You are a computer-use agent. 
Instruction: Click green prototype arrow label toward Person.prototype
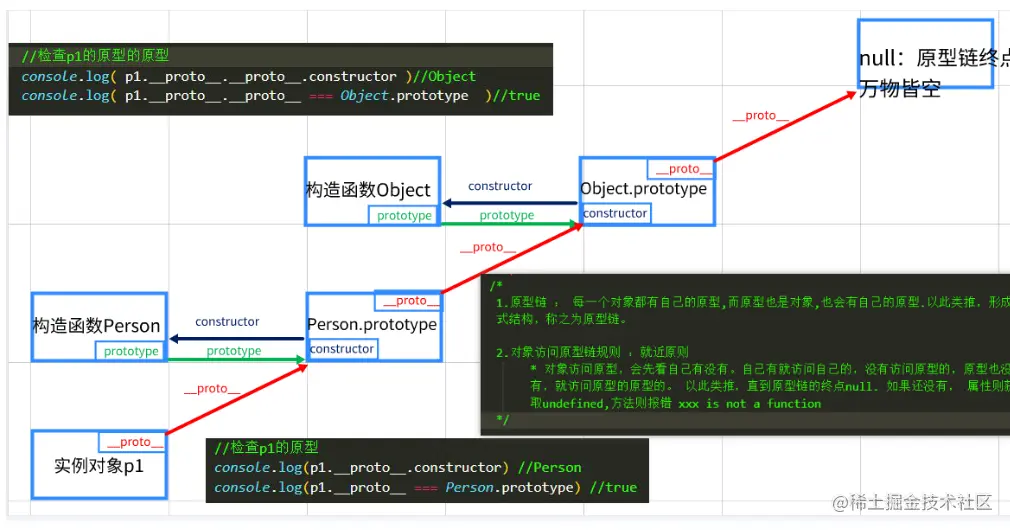[234, 351]
